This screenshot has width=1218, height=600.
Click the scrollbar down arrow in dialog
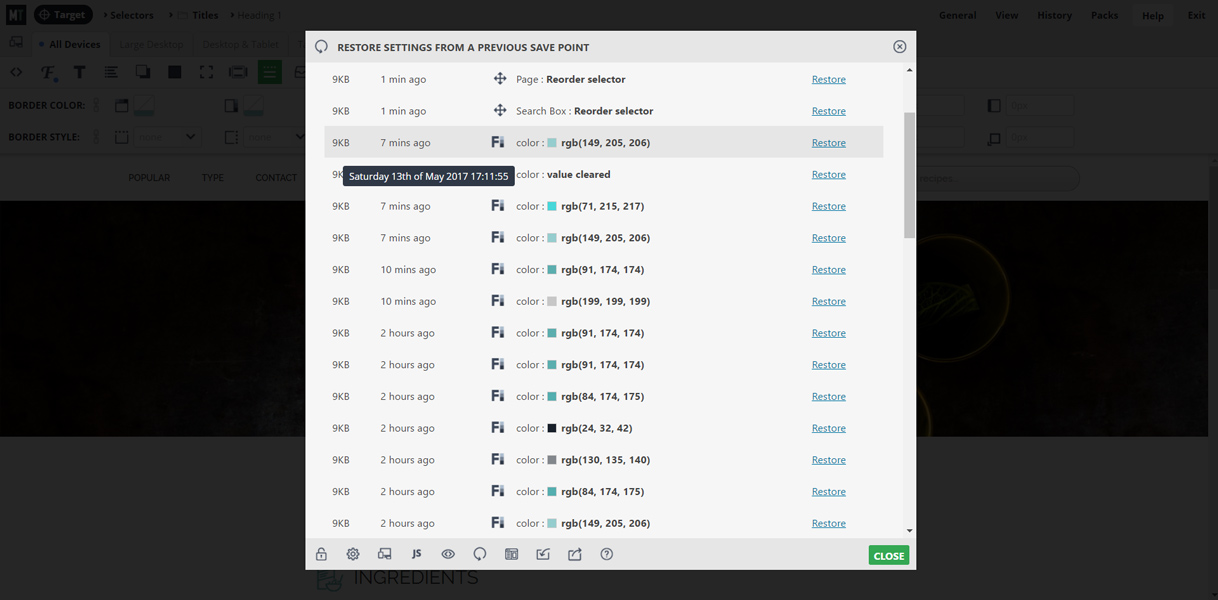(x=909, y=531)
